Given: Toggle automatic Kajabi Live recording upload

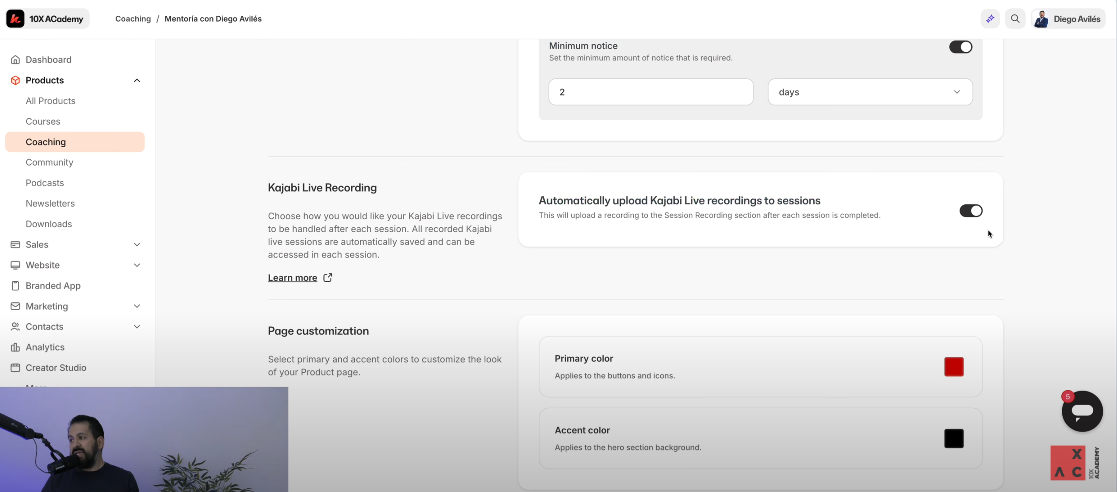Looking at the screenshot, I should [971, 211].
